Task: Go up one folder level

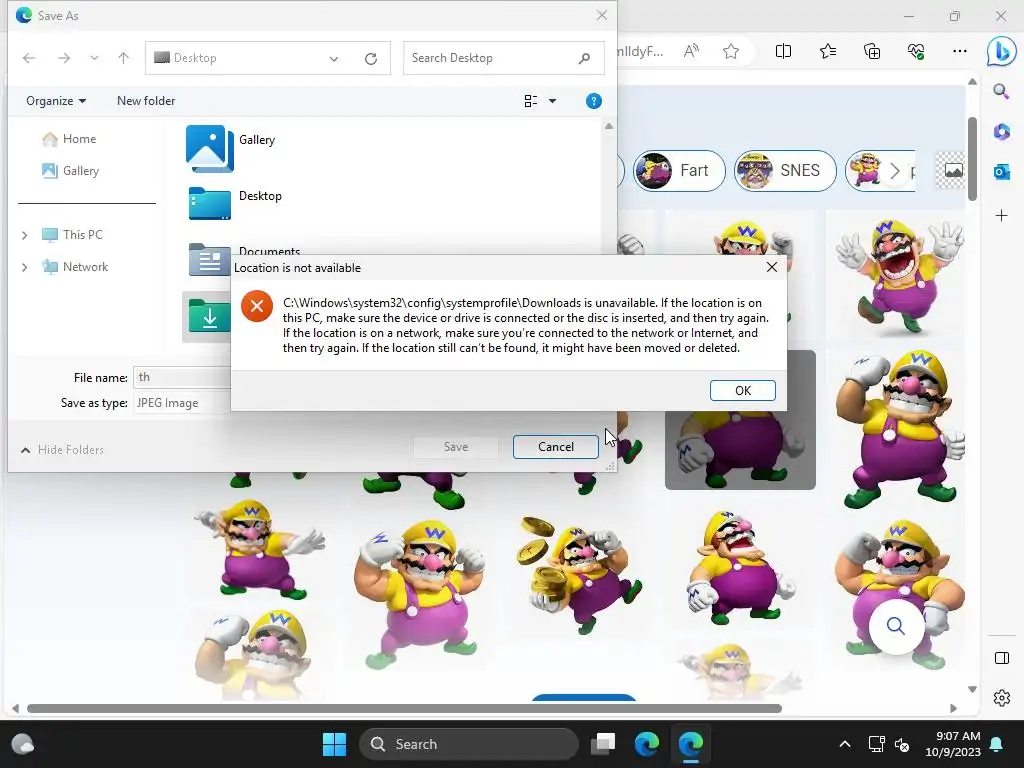Action: pyautogui.click(x=123, y=58)
